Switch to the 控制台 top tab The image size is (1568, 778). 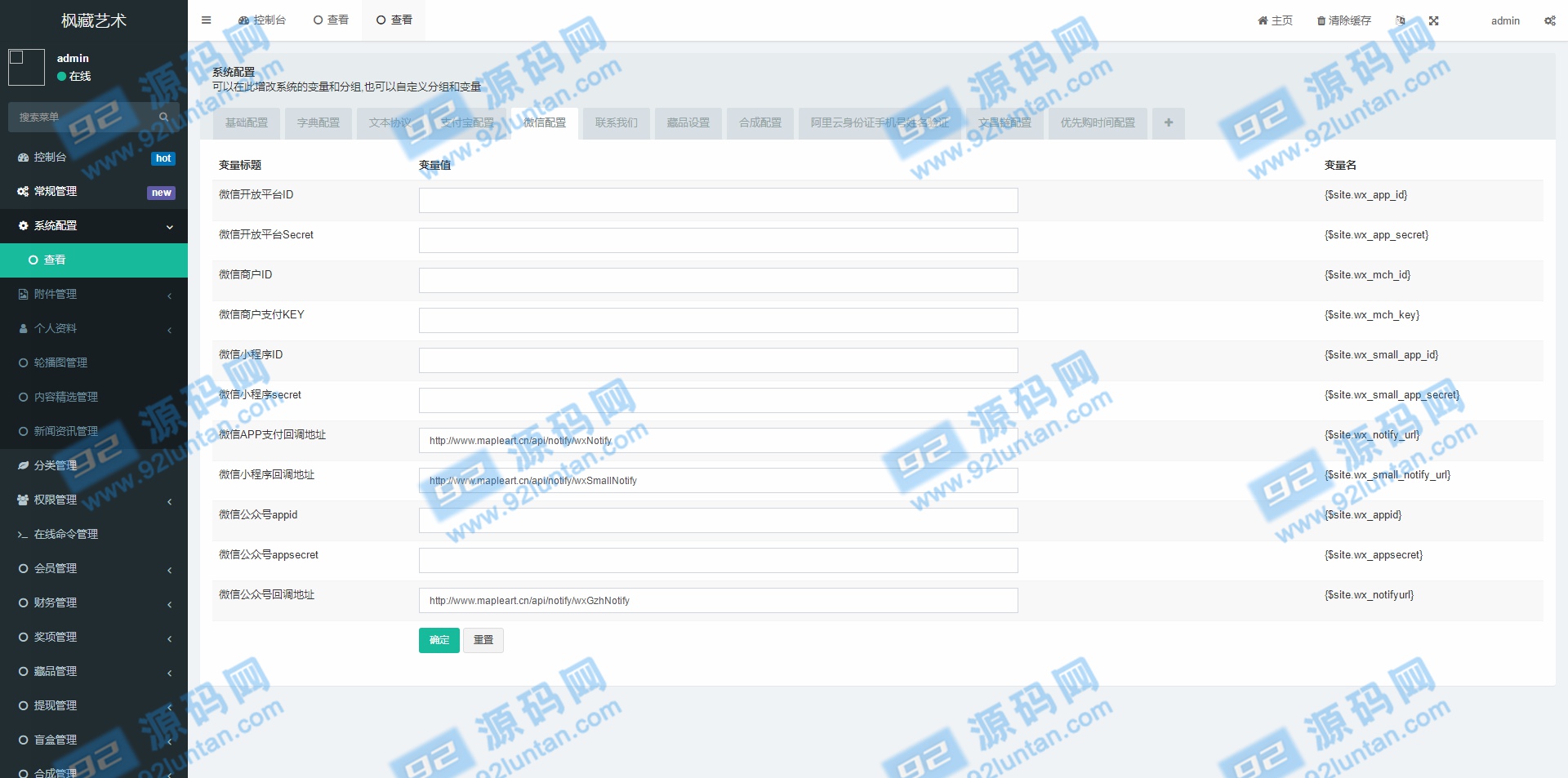pyautogui.click(x=261, y=20)
